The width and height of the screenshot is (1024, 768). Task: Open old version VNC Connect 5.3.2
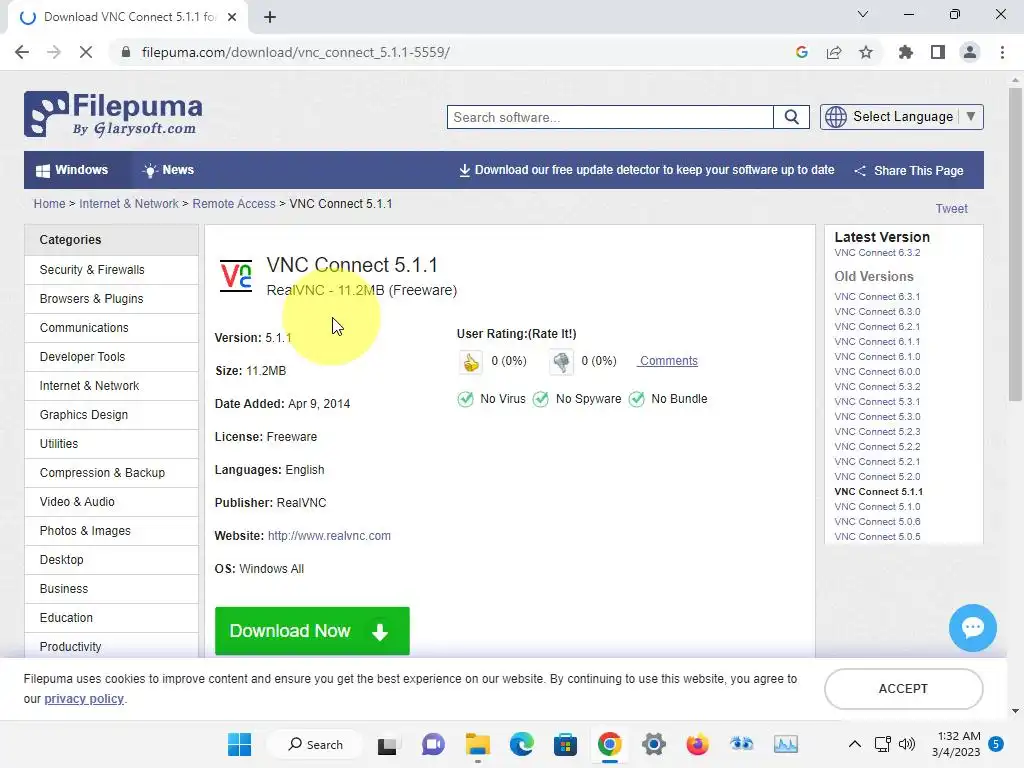[x=877, y=387]
